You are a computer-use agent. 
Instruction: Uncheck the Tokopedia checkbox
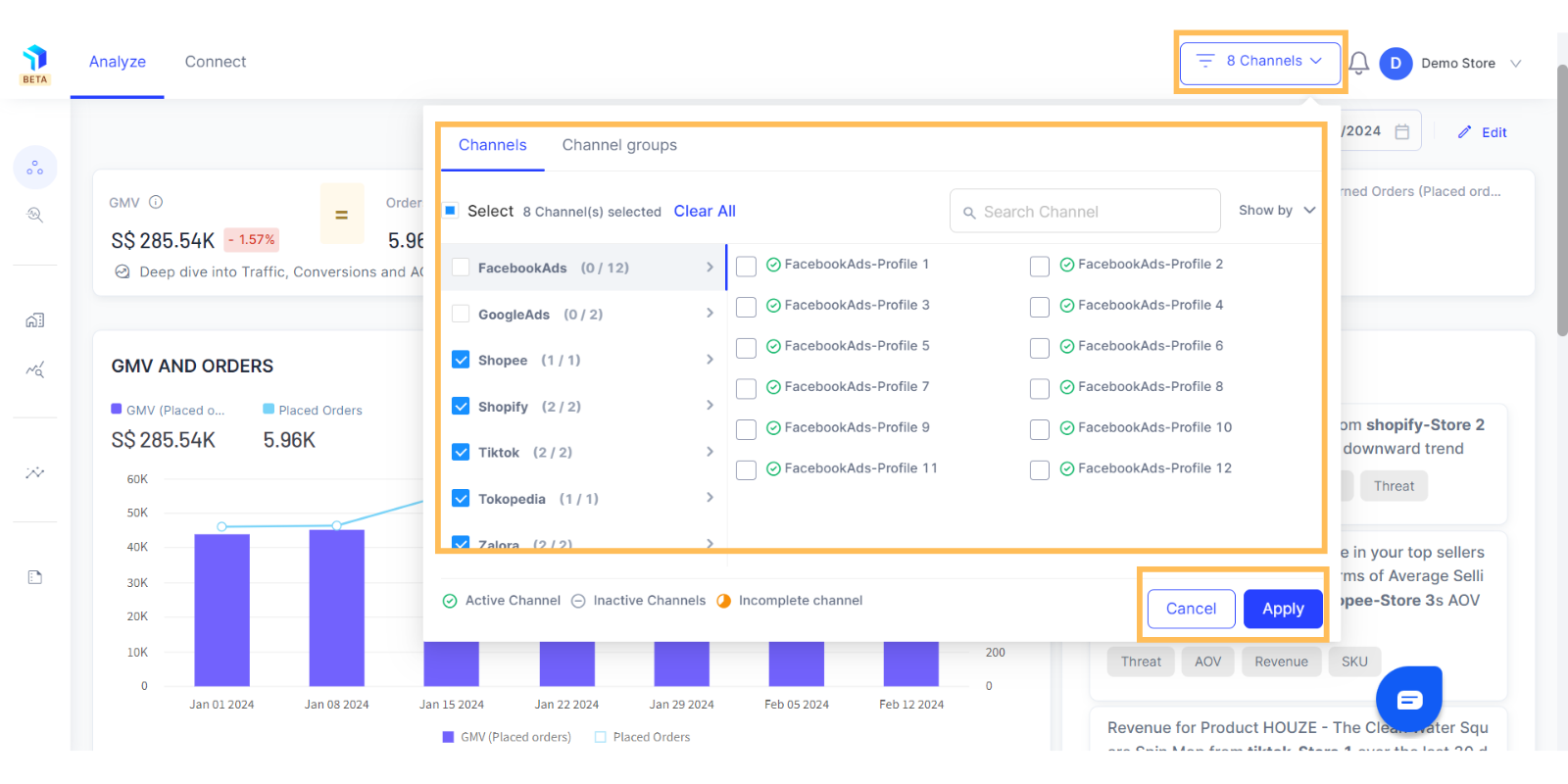[461, 498]
